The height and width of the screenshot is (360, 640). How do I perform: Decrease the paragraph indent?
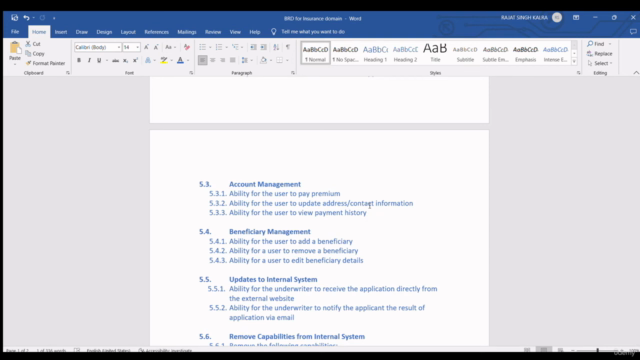pyautogui.click(x=253, y=47)
